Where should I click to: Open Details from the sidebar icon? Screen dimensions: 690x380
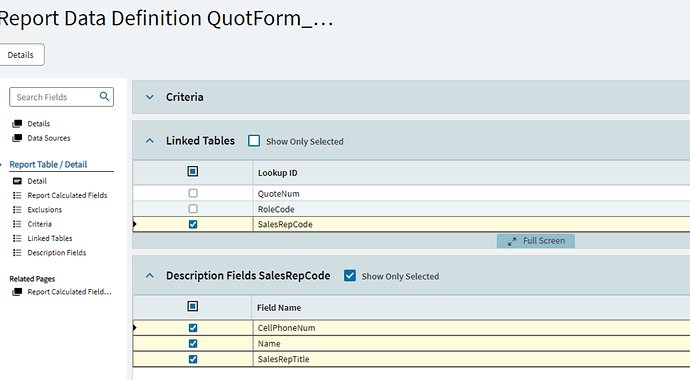17,124
